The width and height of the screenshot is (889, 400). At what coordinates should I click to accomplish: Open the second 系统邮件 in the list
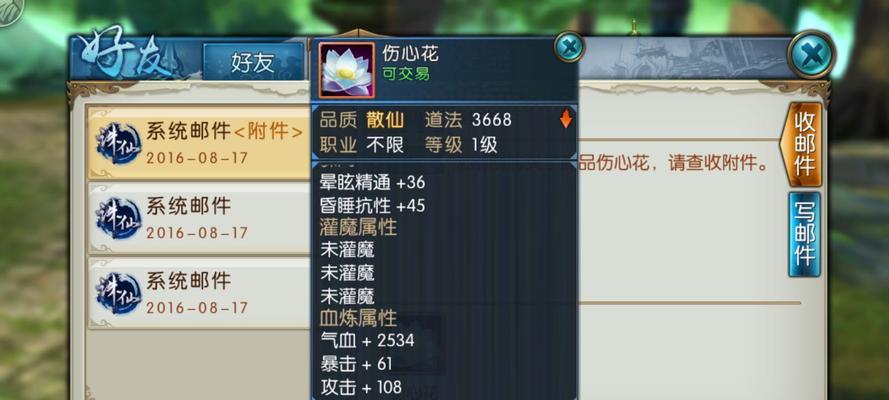tap(200, 218)
